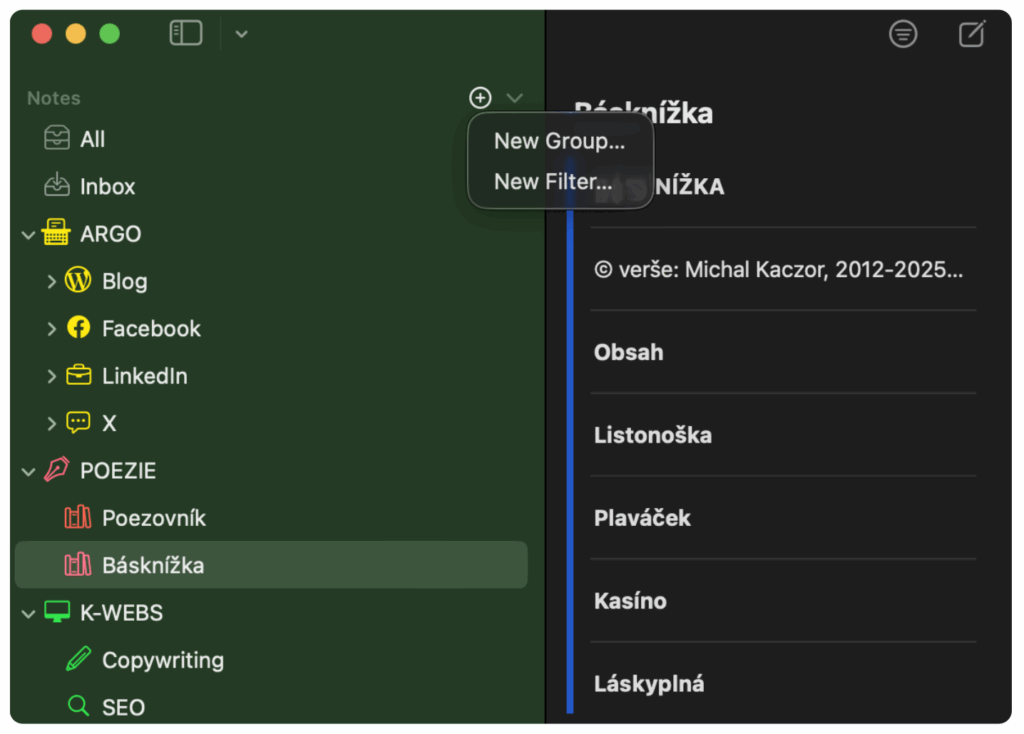Click the plus add icon in Notes header
The width and height of the screenshot is (1024, 734).
click(481, 98)
